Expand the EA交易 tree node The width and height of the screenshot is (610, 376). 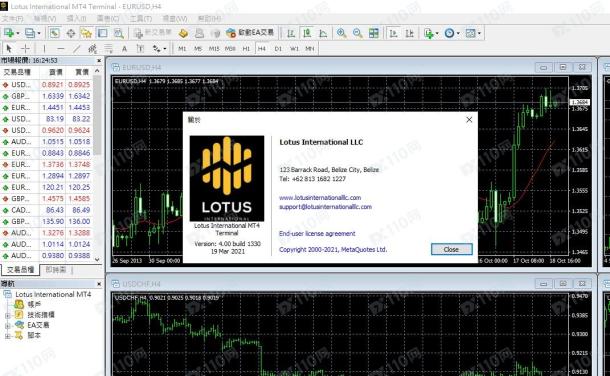pyautogui.click(x=7, y=325)
